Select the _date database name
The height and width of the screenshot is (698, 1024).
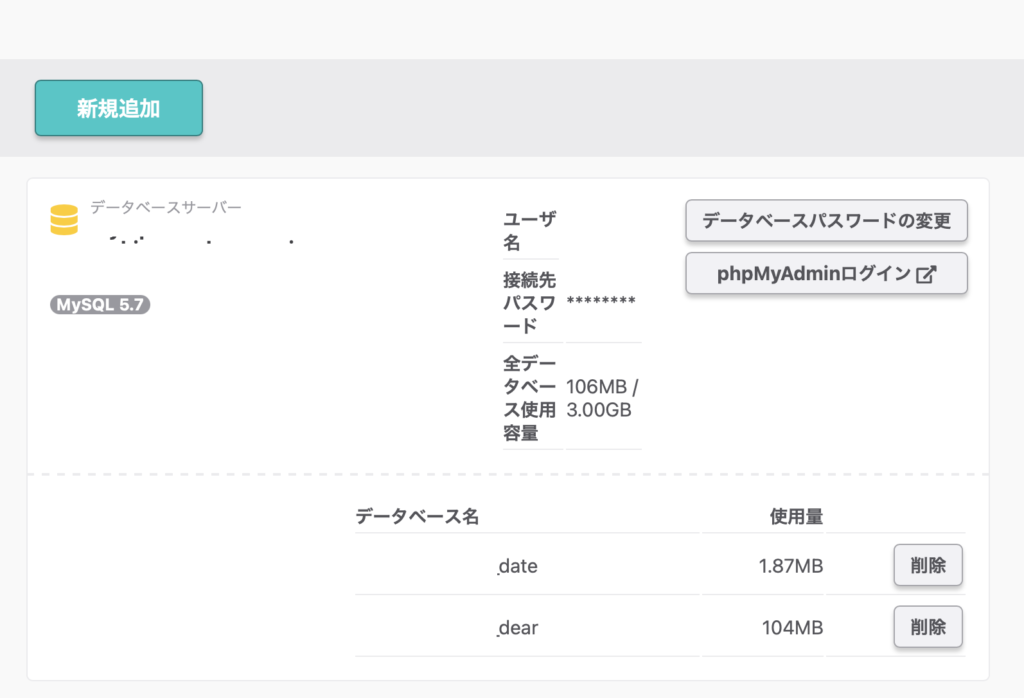(x=518, y=566)
